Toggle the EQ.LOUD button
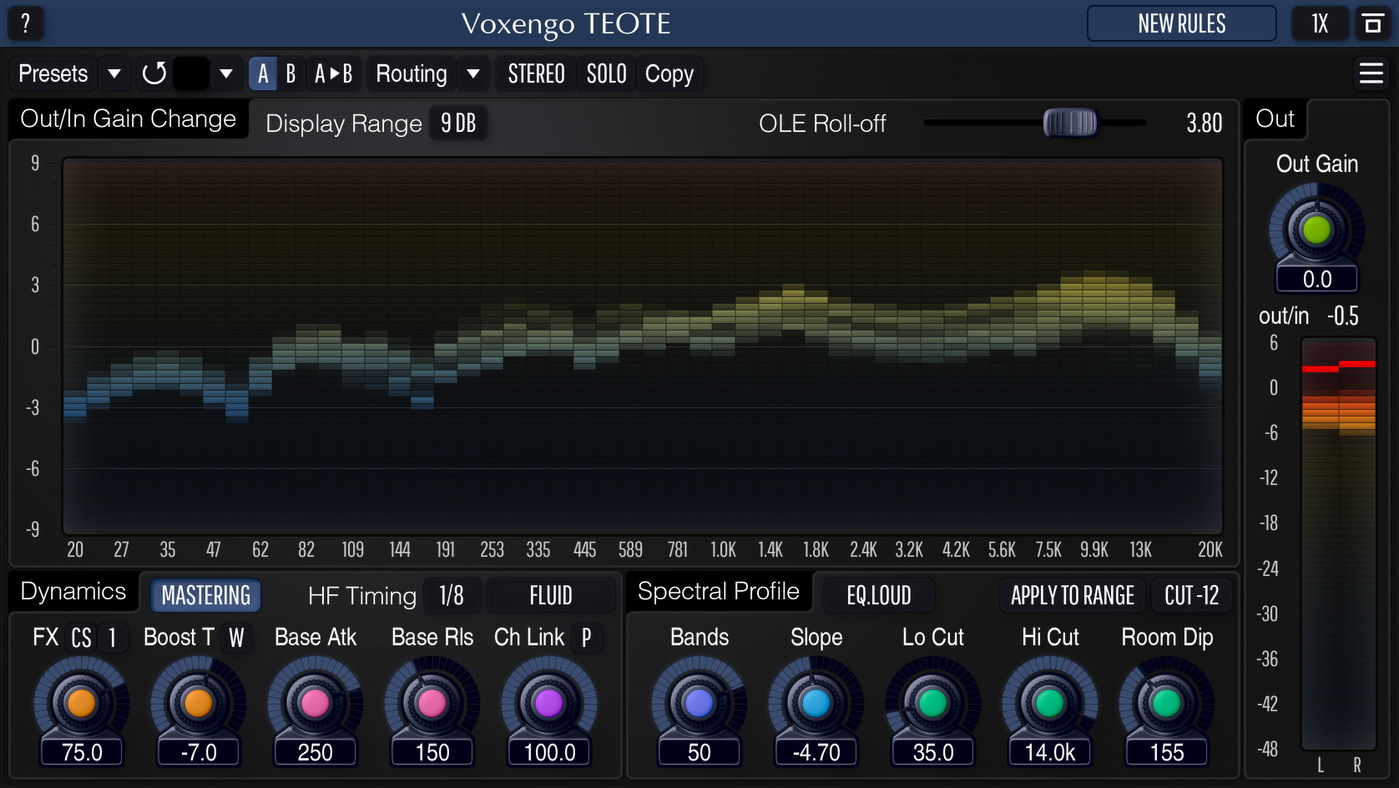The height and width of the screenshot is (788, 1399). click(879, 595)
